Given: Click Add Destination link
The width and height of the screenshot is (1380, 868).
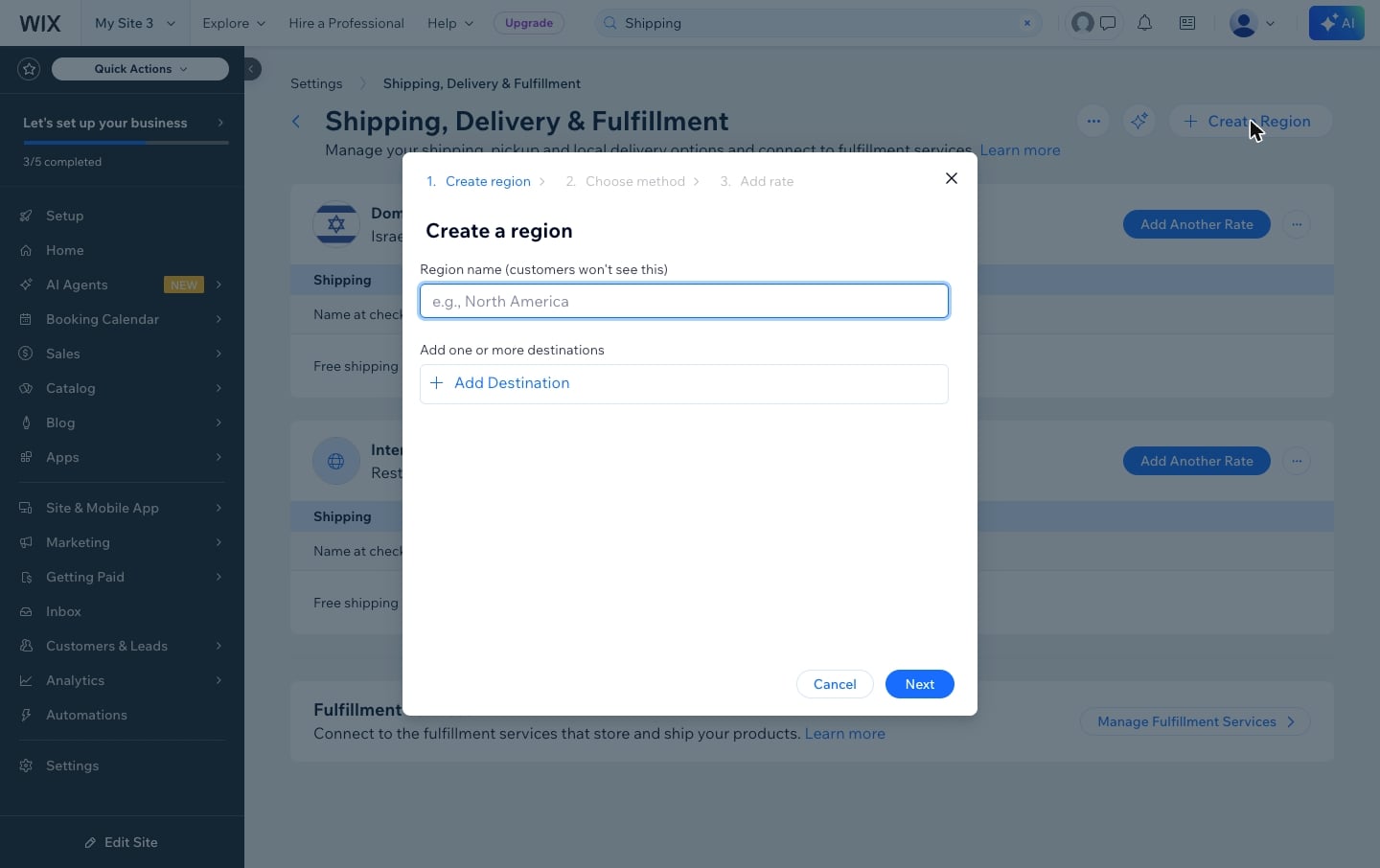Looking at the screenshot, I should (x=512, y=383).
